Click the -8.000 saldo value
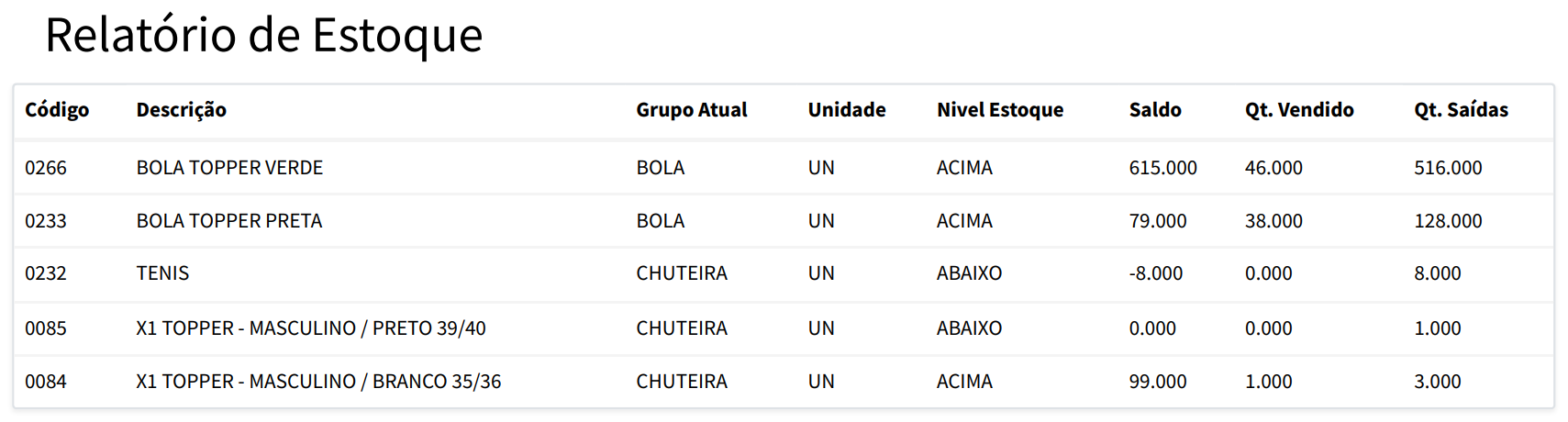Screen dimensions: 1568x422 click(x=1155, y=273)
